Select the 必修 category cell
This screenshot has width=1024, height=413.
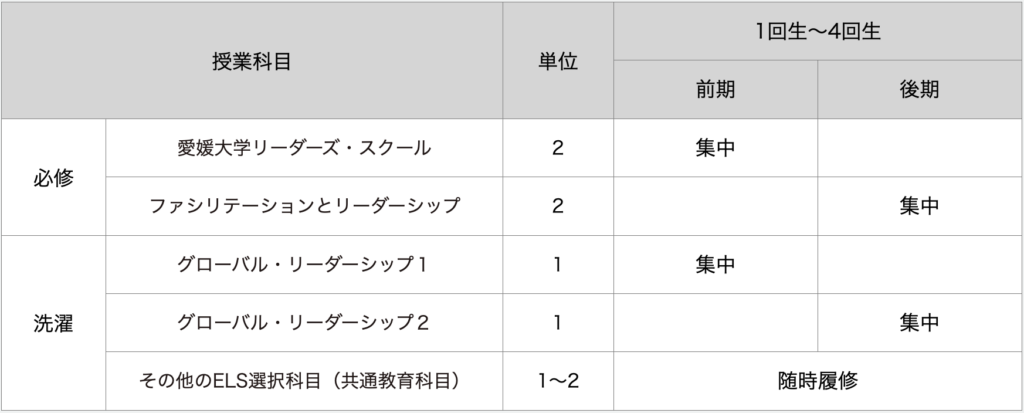click(53, 177)
